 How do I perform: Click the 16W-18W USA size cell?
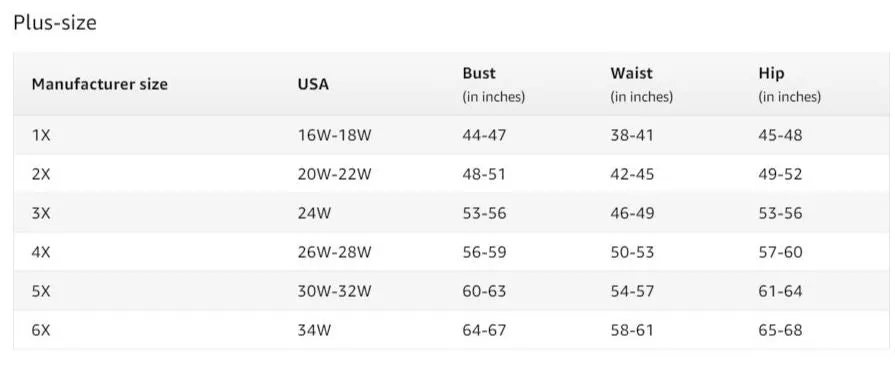click(334, 135)
